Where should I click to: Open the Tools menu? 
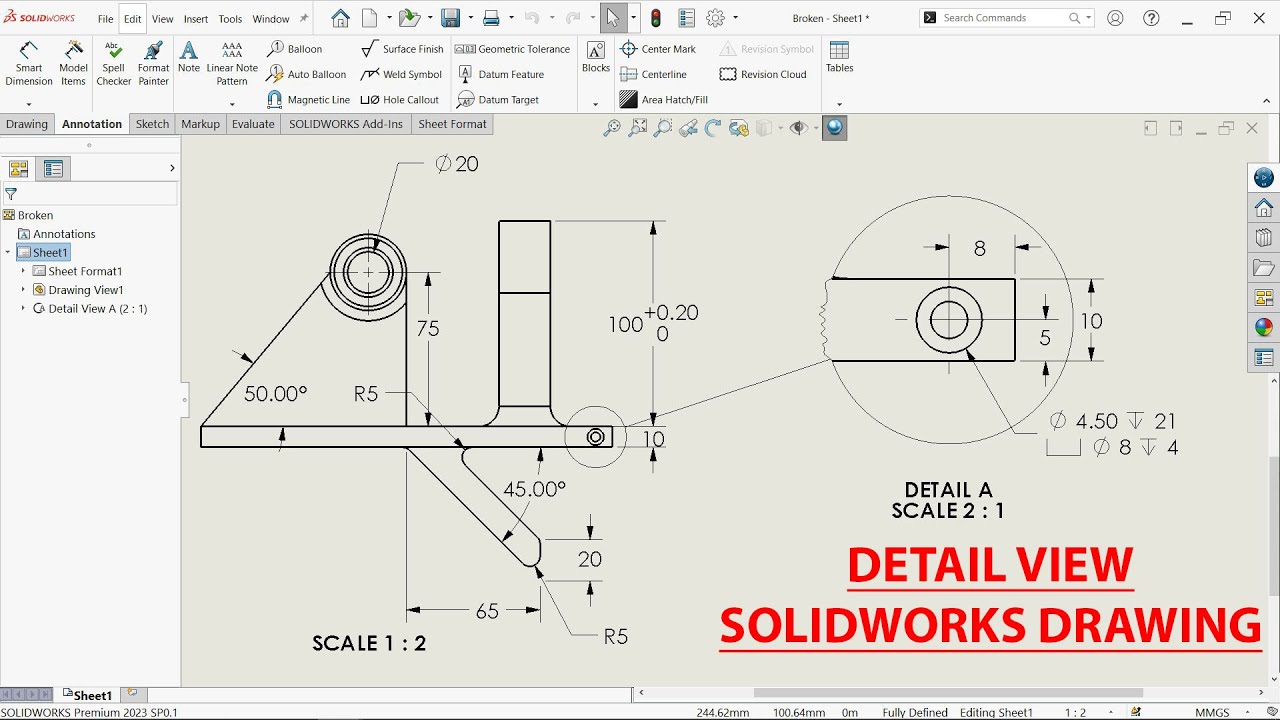pos(230,19)
